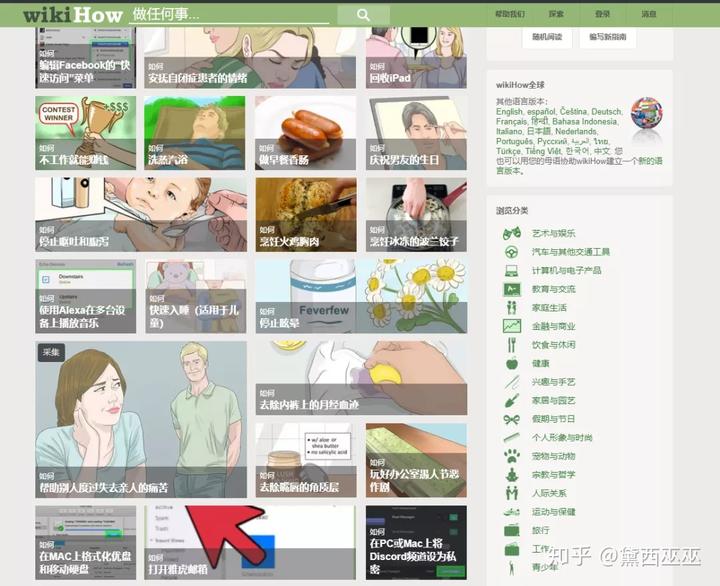This screenshot has width=720, height=586.
Task: Open the 艺术与娱乐 masks icon
Action: [x=512, y=233]
